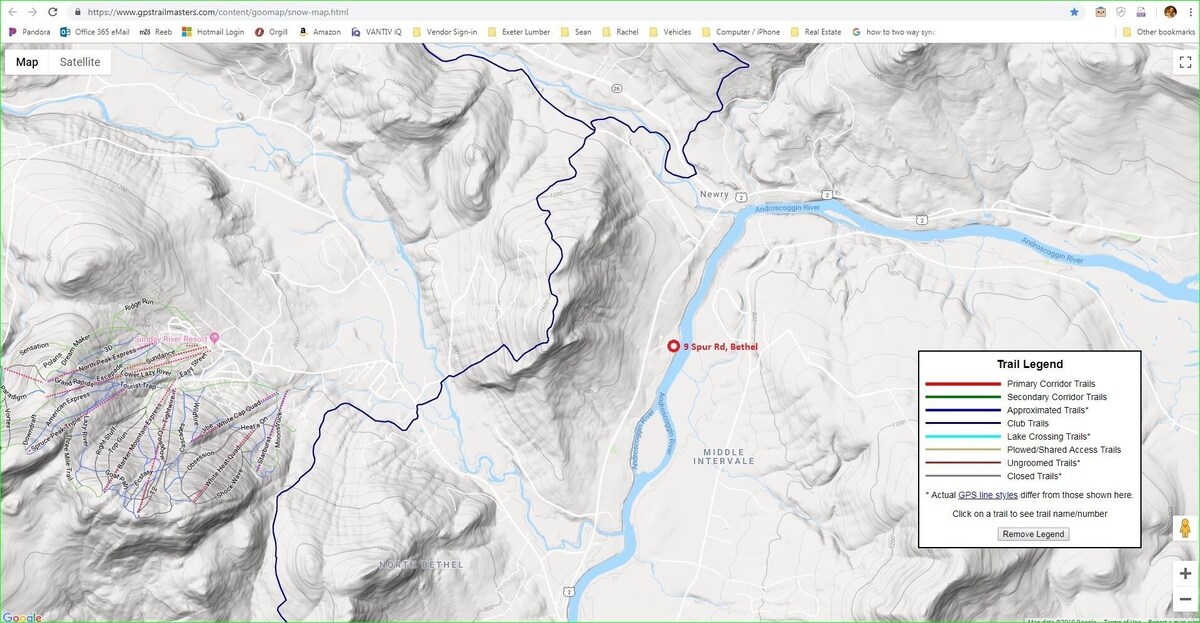The width and height of the screenshot is (1200, 623).
Task: Click the Newry town label
Action: [x=714, y=194]
